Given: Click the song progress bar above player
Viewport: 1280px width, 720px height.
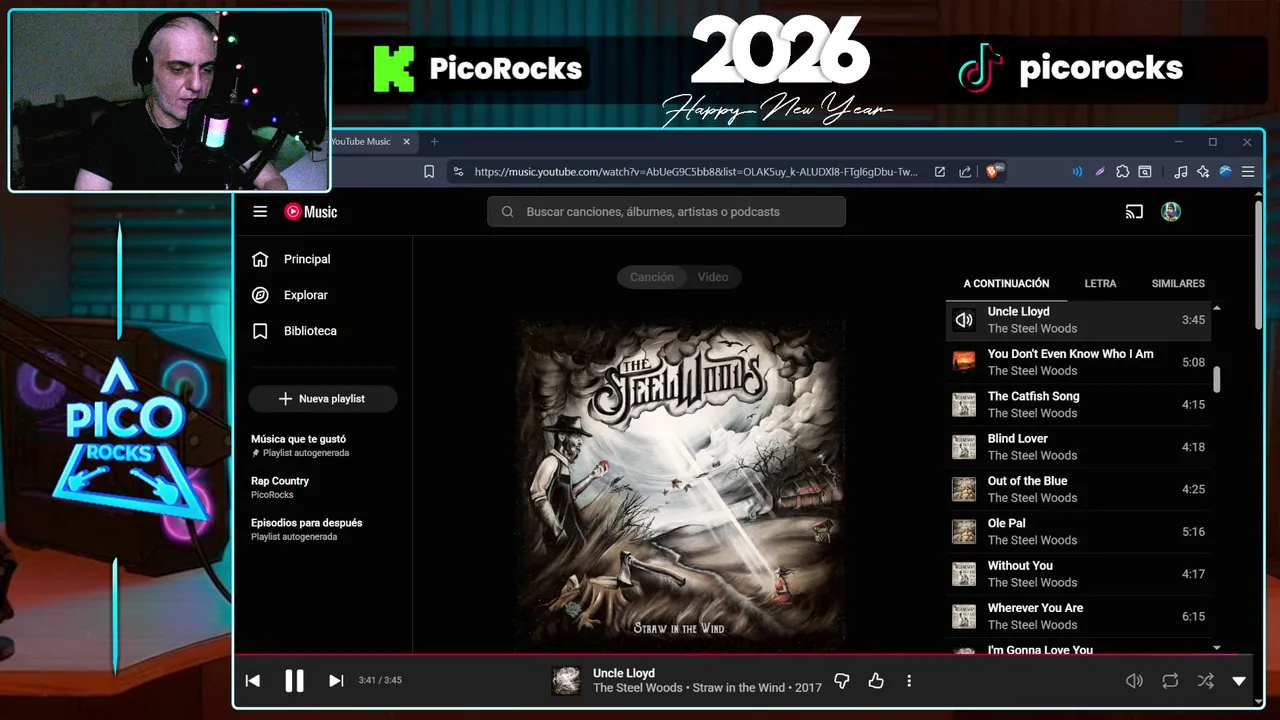Looking at the screenshot, I should coord(742,656).
